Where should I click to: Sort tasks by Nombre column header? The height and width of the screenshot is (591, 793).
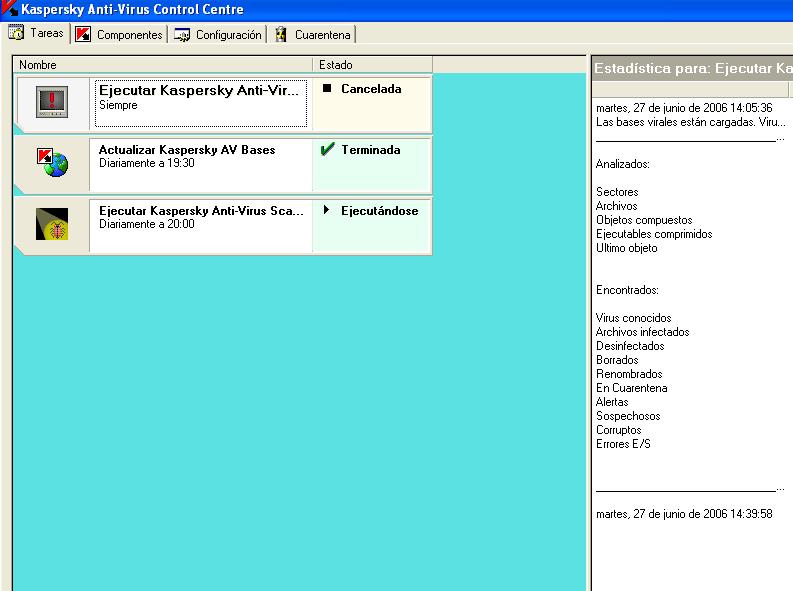163,65
